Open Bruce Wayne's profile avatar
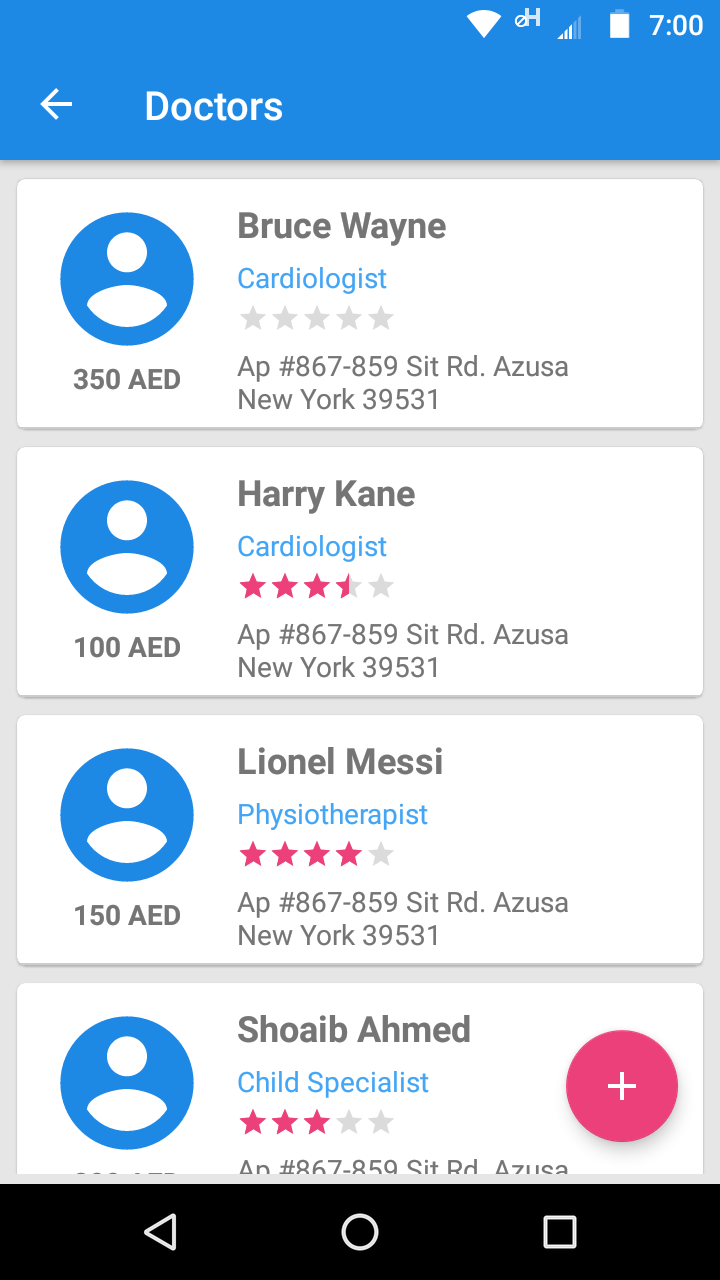The image size is (720, 1280). pyautogui.click(x=127, y=279)
